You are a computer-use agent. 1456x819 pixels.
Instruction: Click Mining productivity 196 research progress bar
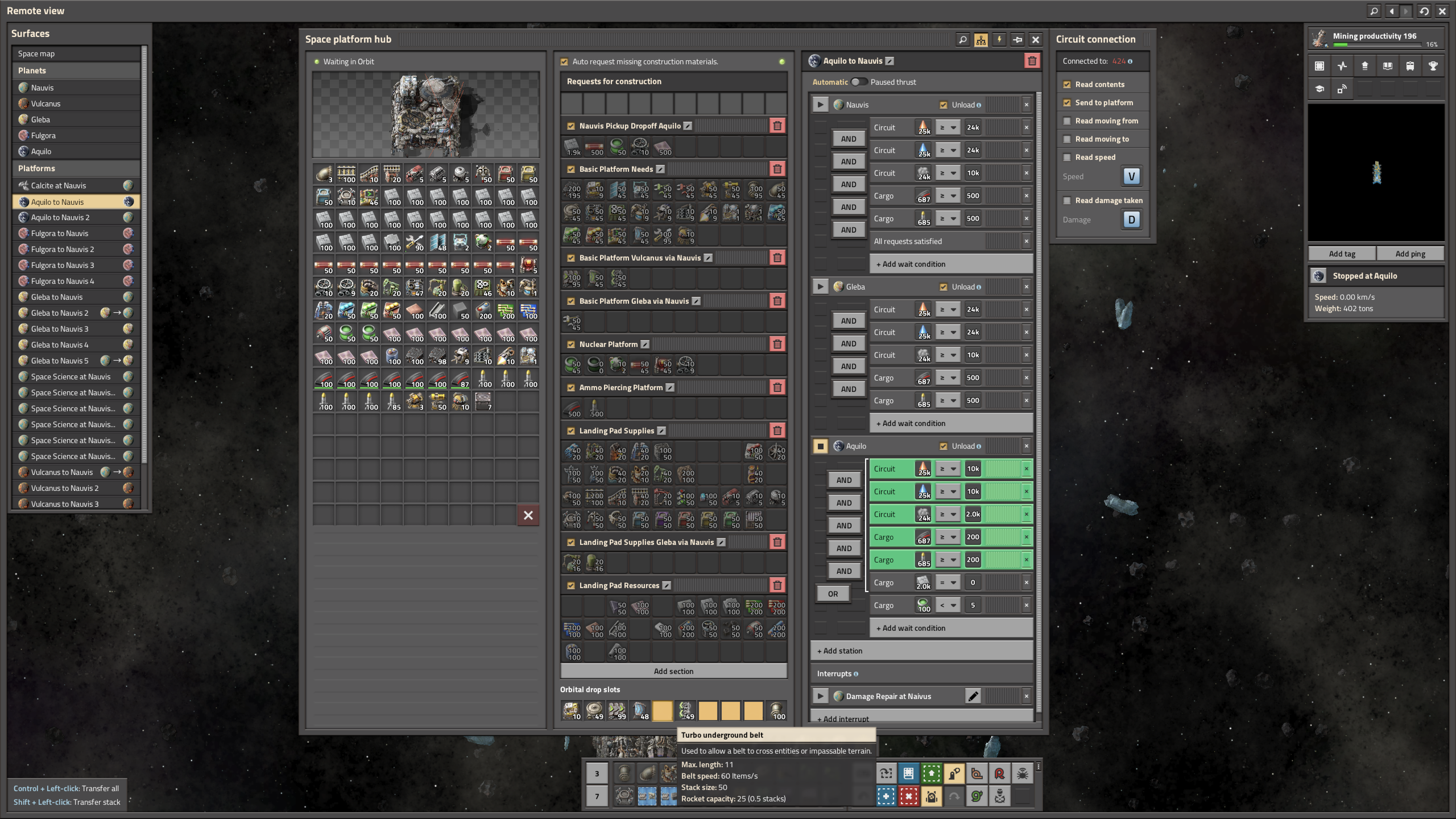click(1377, 44)
